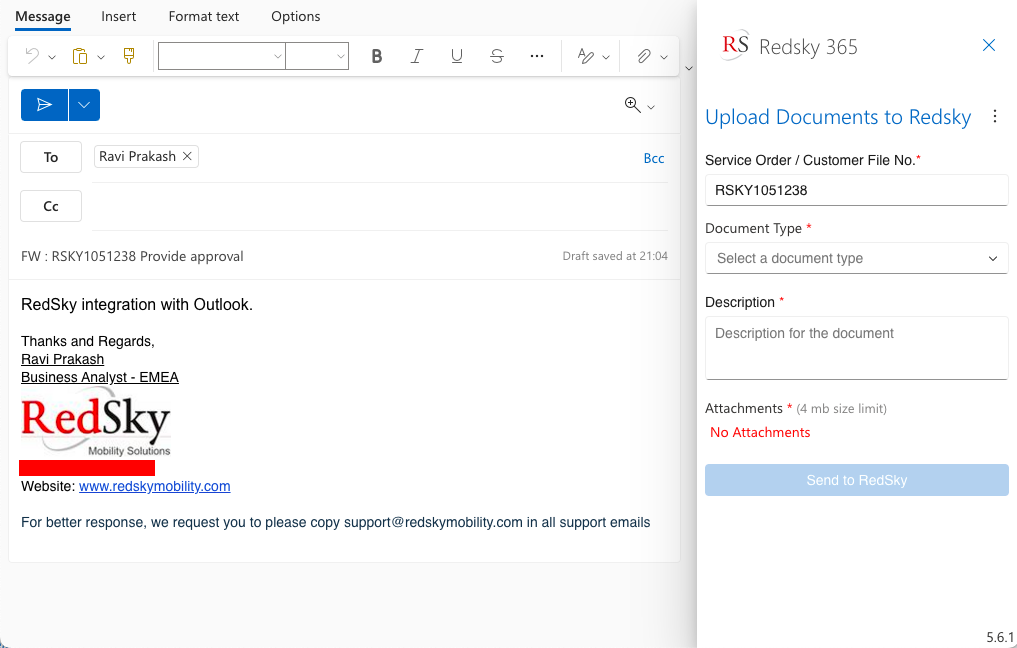Open the Send options dropdown

[x=84, y=105]
